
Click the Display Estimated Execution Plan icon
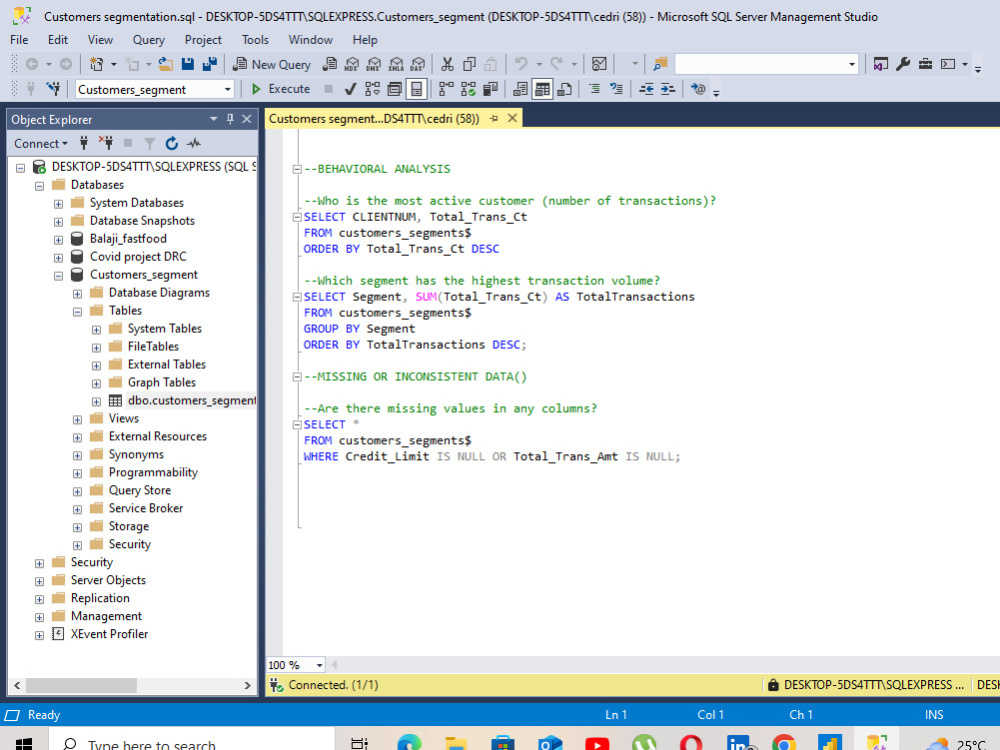point(372,89)
